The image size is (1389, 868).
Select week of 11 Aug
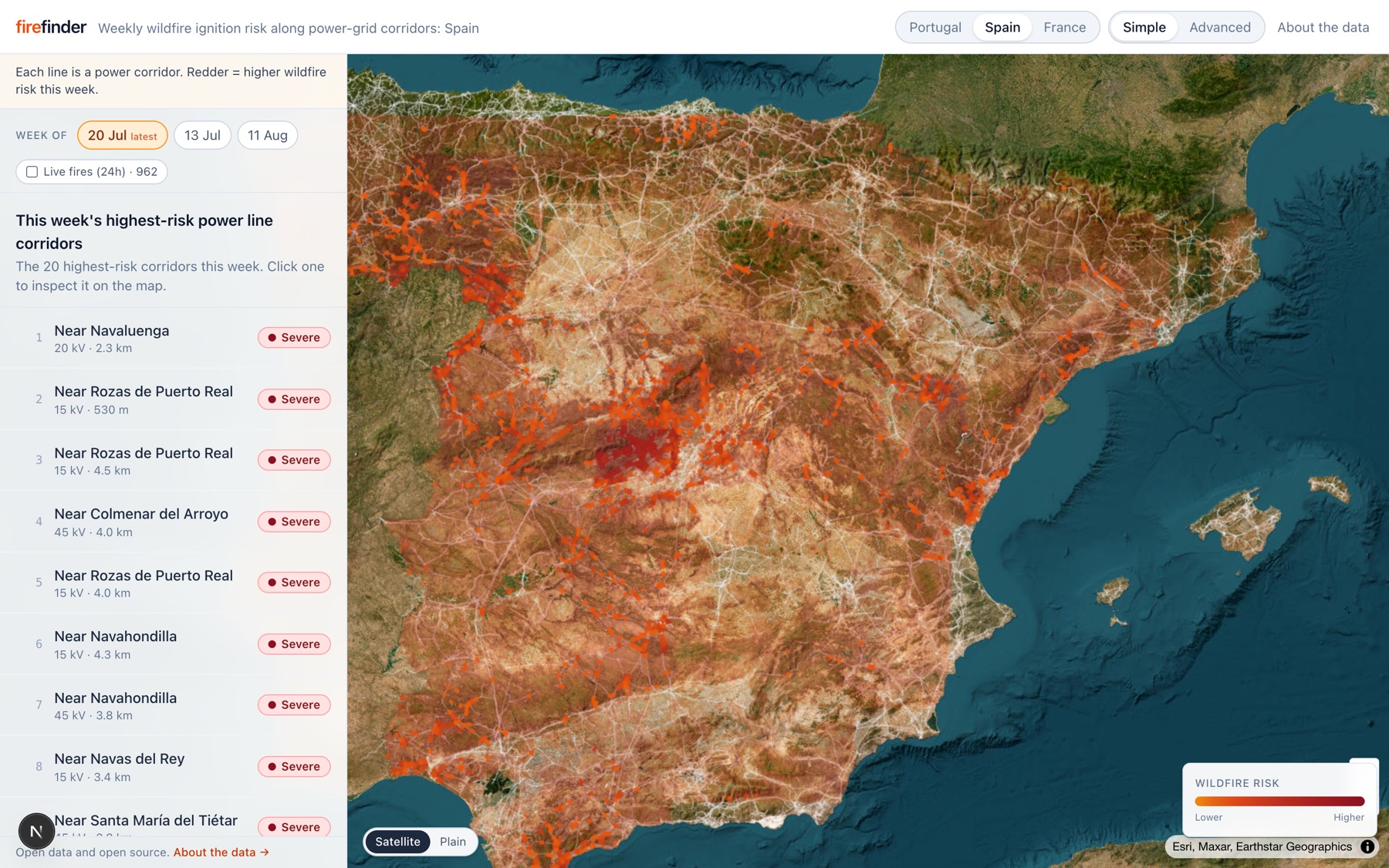click(267, 135)
